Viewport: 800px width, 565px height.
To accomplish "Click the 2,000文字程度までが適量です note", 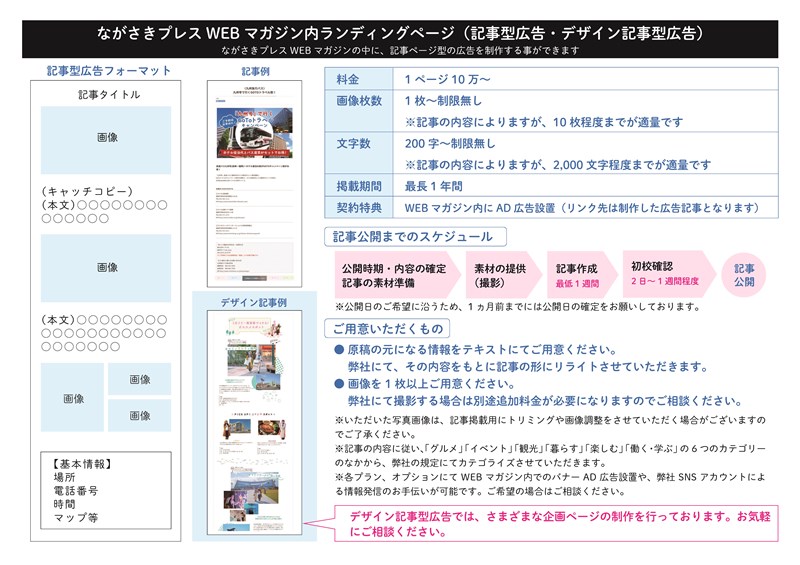I will coord(558,165).
